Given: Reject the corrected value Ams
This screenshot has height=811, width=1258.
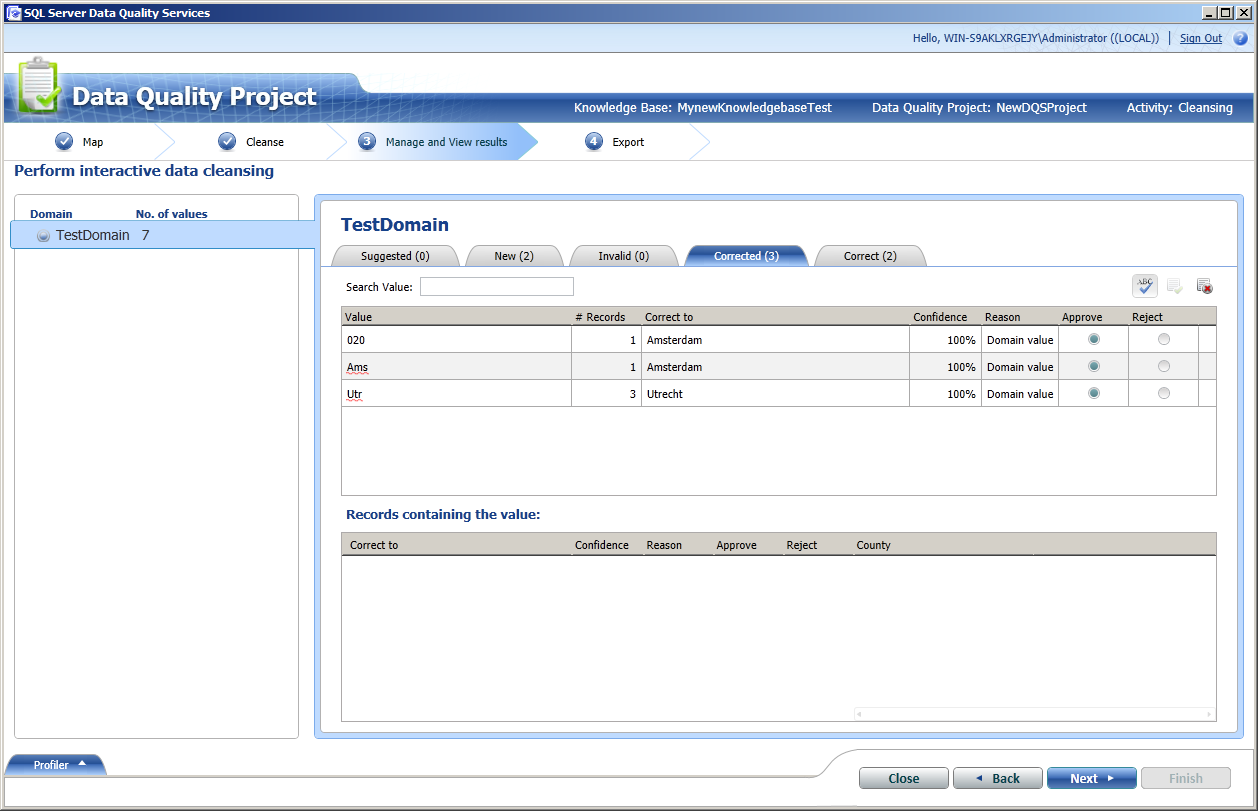Looking at the screenshot, I should click(1163, 366).
